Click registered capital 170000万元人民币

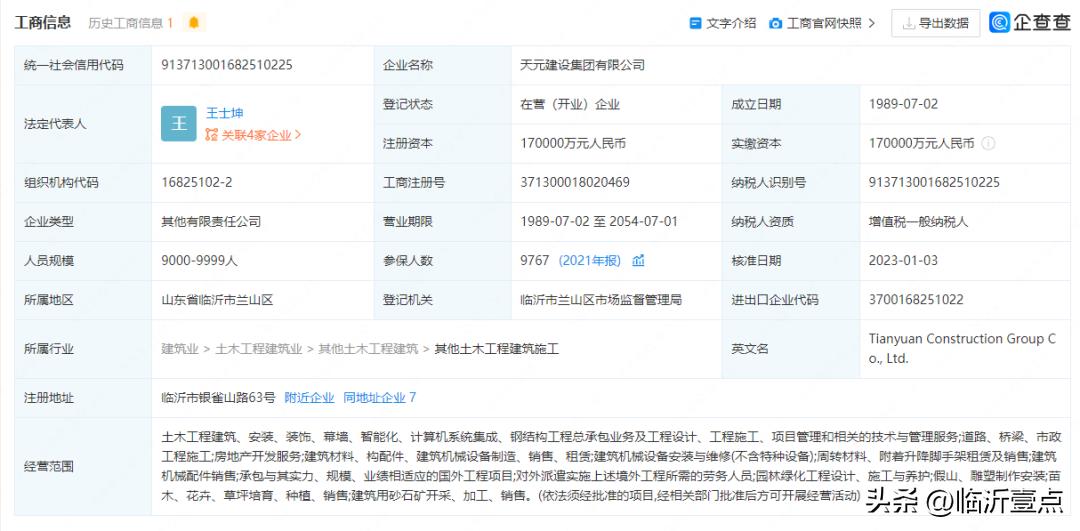click(573, 143)
